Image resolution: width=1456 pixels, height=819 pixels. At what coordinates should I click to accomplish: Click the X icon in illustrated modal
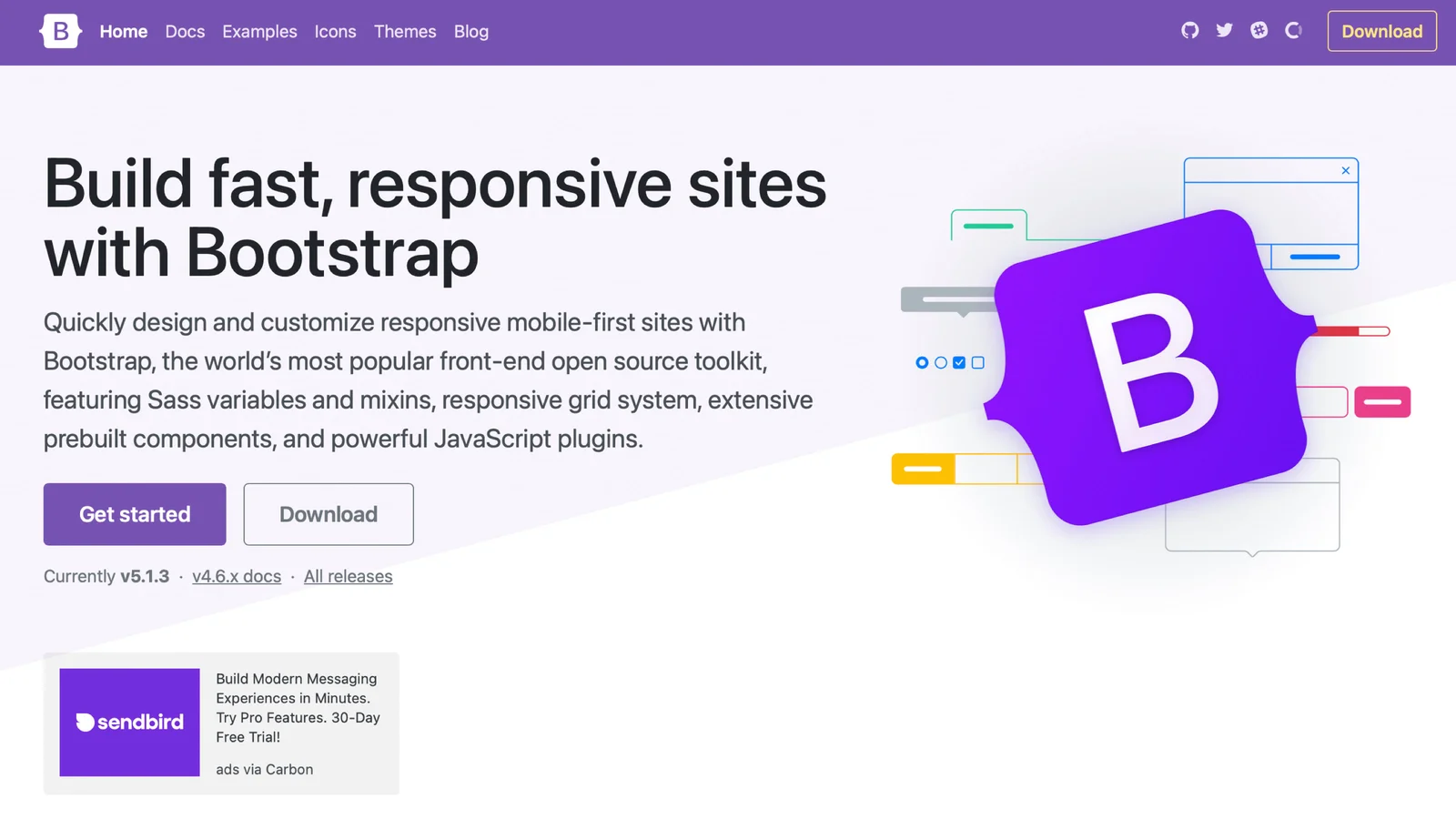point(1346,170)
